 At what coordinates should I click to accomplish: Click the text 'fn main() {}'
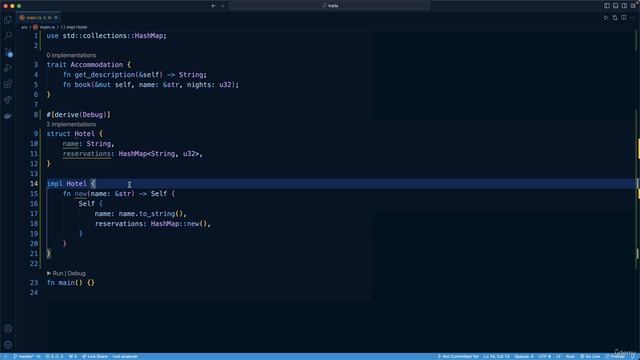coord(71,282)
